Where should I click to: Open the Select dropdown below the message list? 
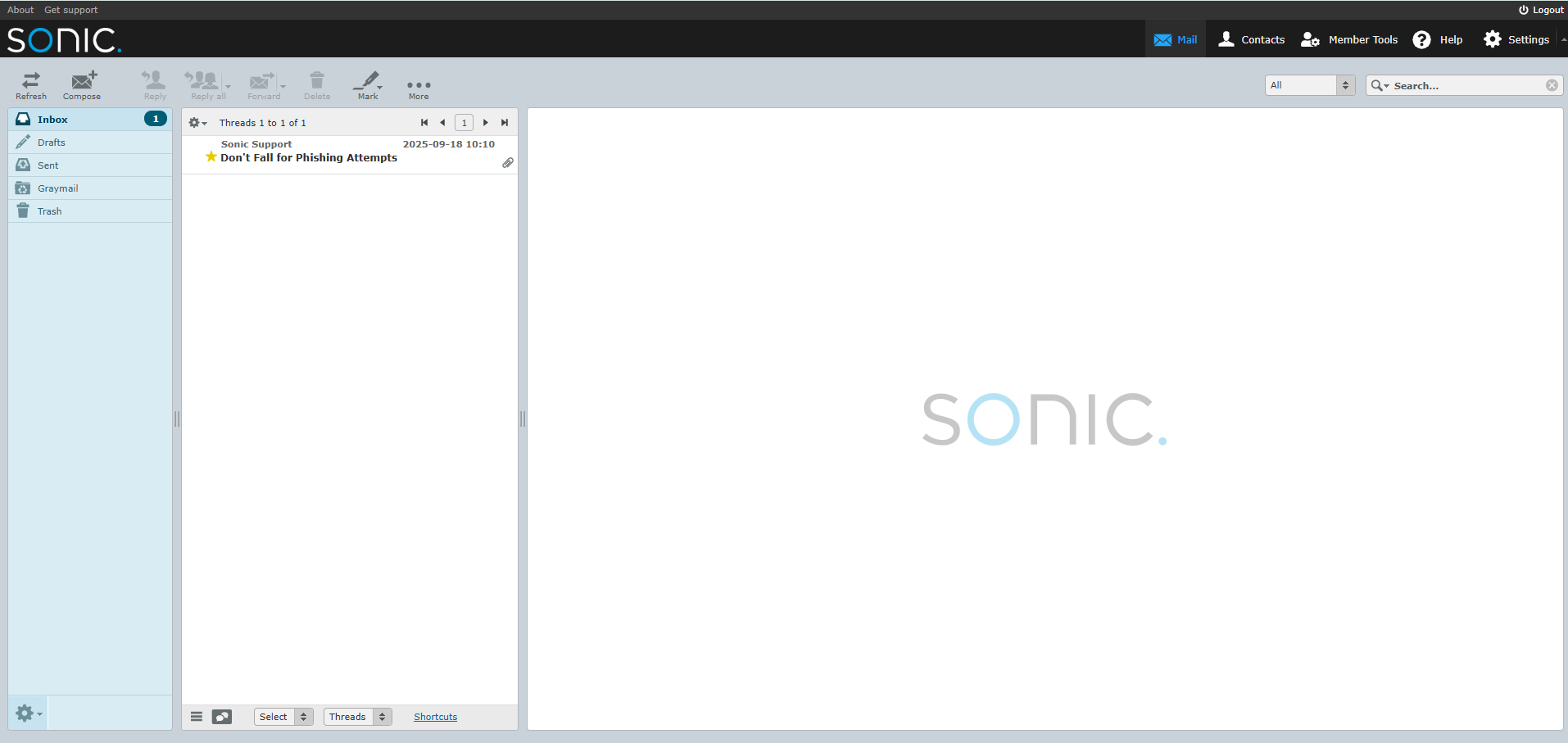pyautogui.click(x=282, y=716)
